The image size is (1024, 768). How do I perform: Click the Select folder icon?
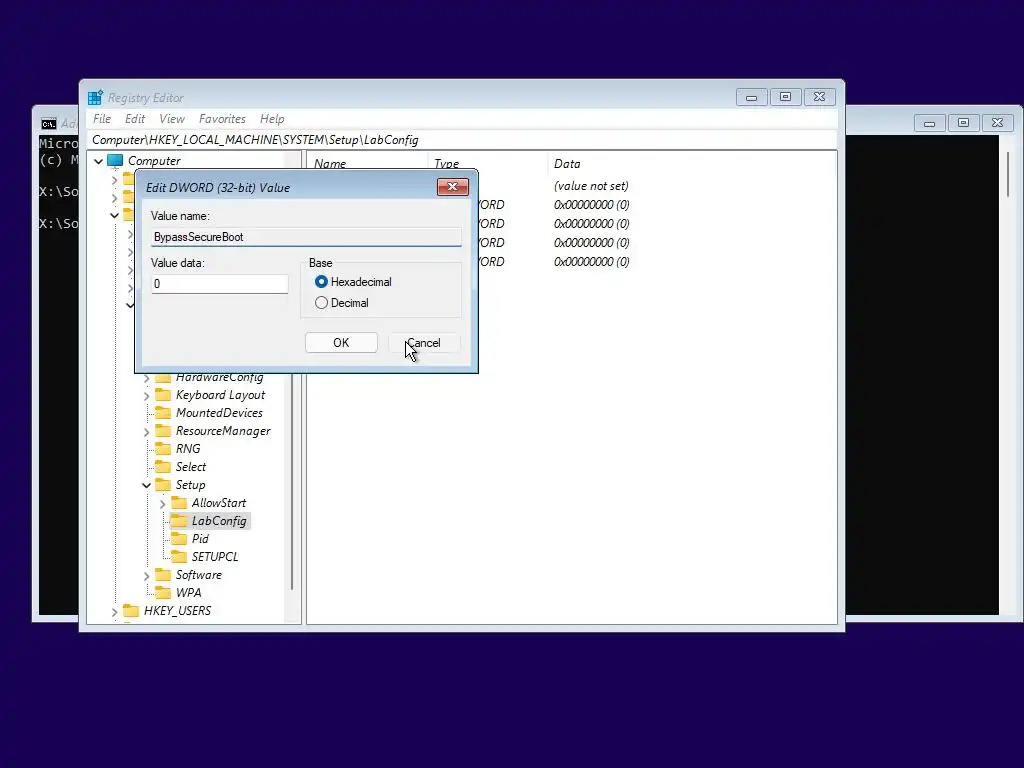coord(163,467)
